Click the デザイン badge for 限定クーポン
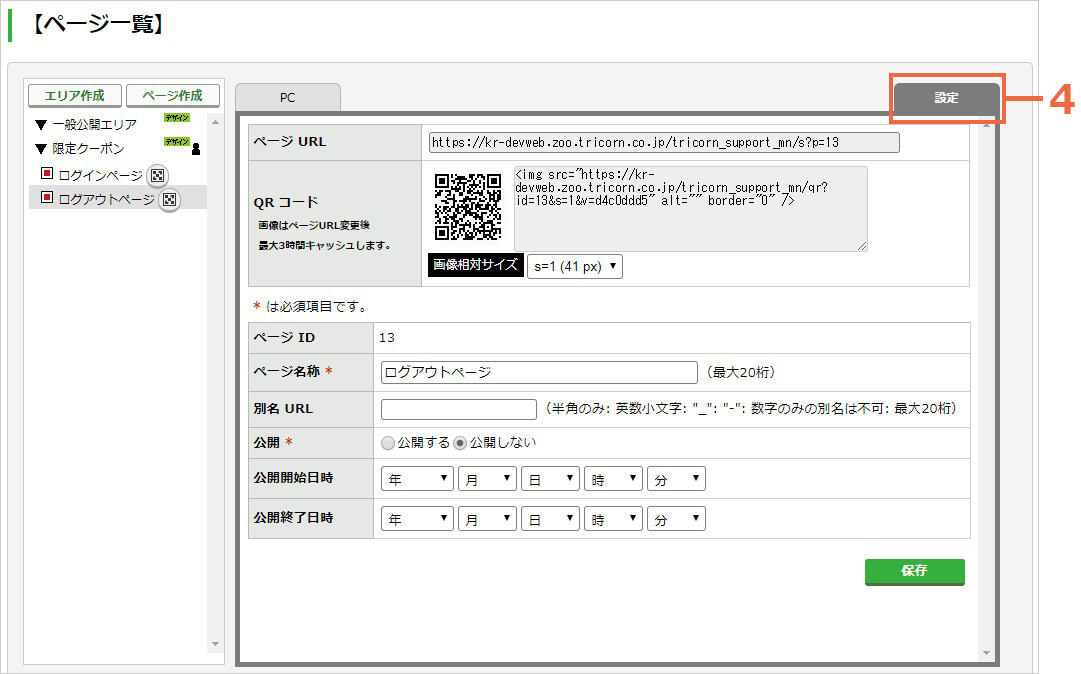Image resolution: width=1081 pixels, height=674 pixels. coord(176,142)
